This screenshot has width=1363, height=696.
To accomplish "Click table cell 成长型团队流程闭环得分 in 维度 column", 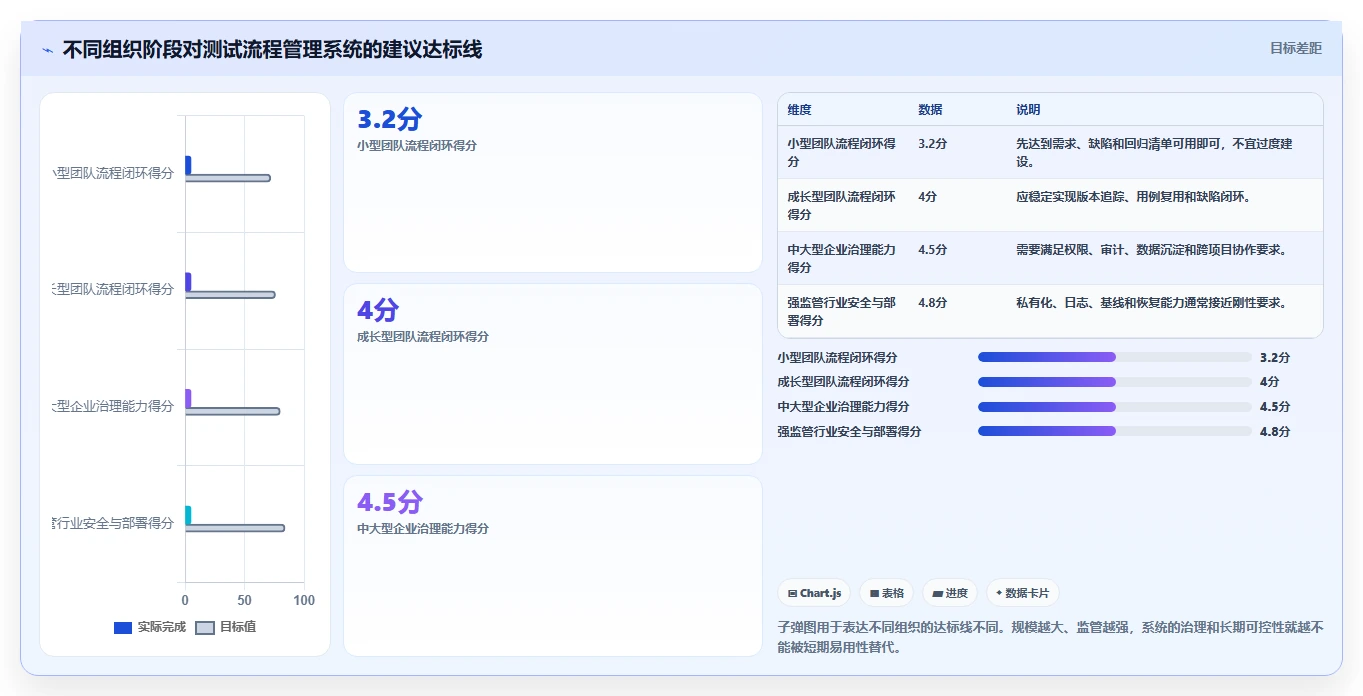I will 842,205.
